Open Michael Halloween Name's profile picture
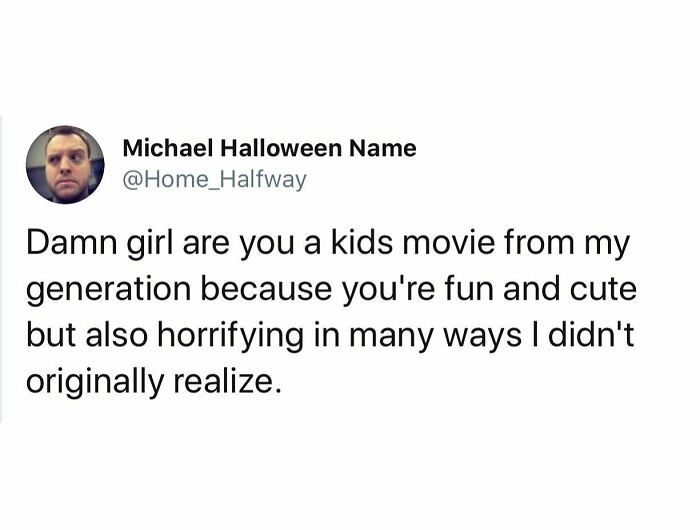Viewport: 700px width, 530px height. 65,165
